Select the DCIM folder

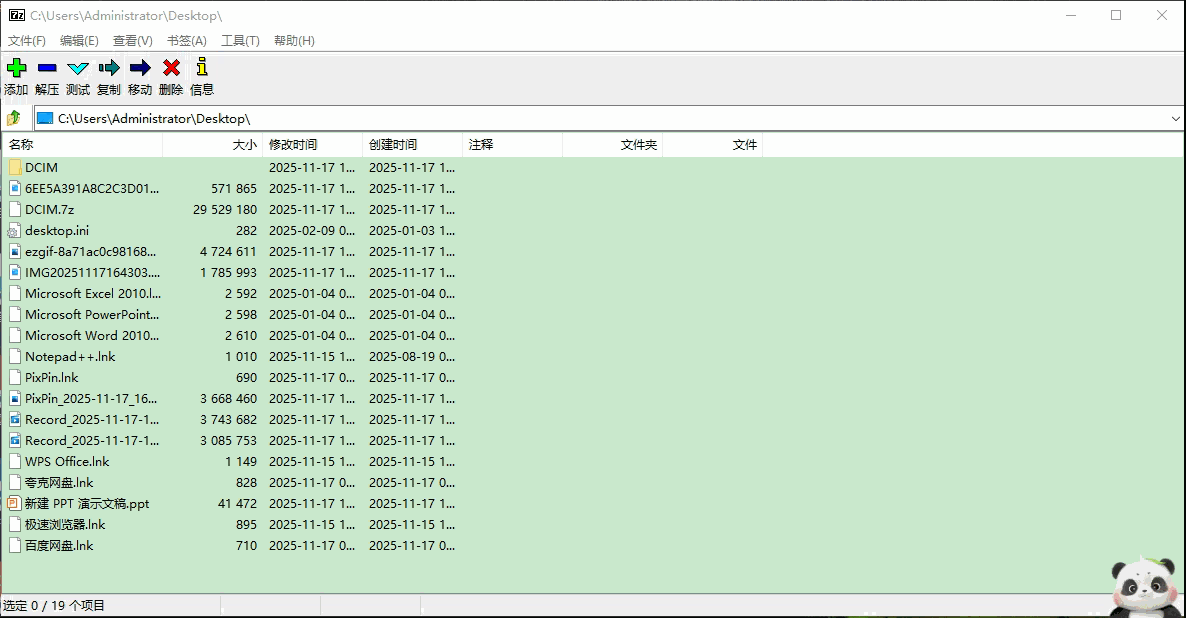tap(40, 167)
